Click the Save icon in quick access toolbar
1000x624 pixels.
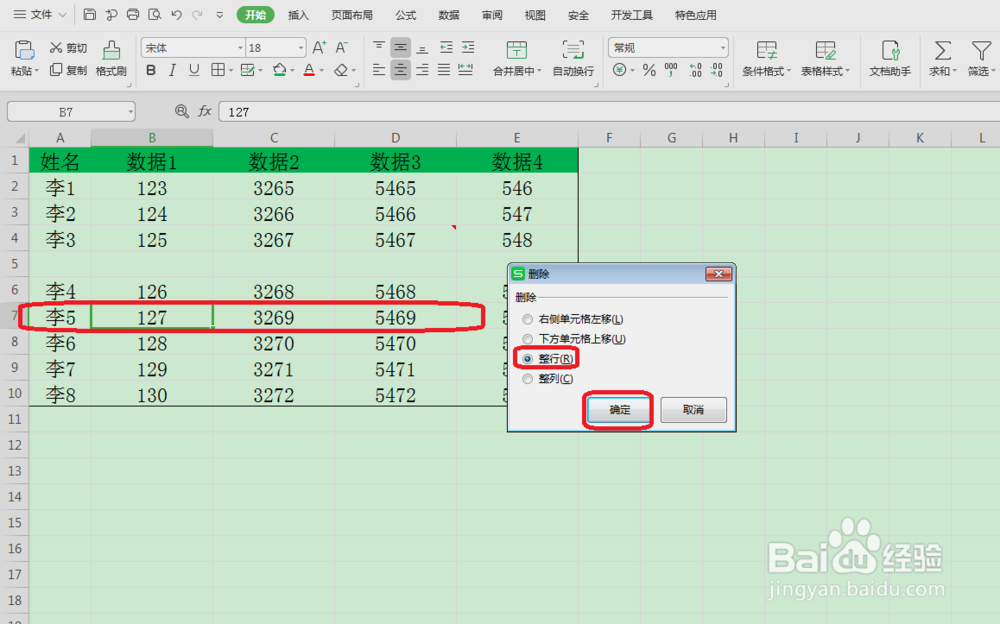(x=90, y=15)
